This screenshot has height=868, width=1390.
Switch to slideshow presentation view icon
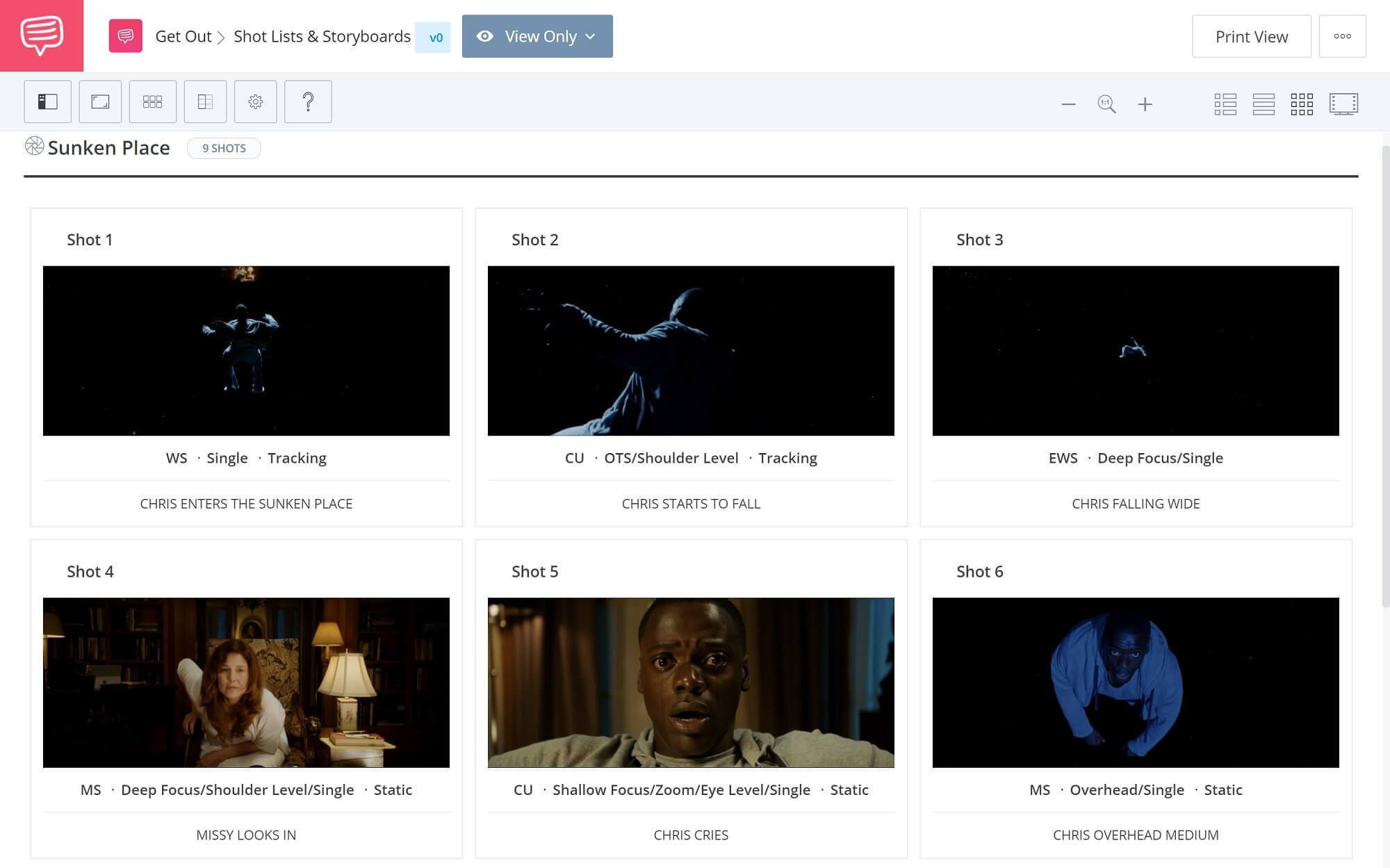pos(1343,104)
